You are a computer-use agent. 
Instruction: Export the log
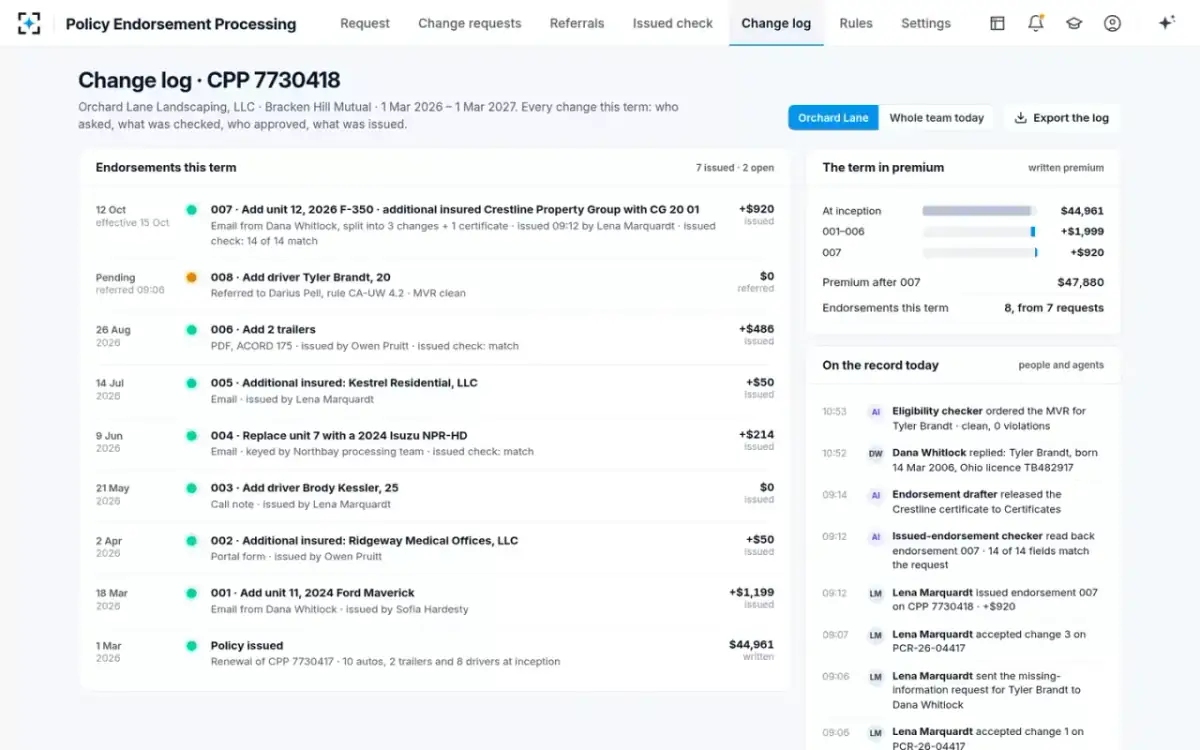pyautogui.click(x=1061, y=118)
